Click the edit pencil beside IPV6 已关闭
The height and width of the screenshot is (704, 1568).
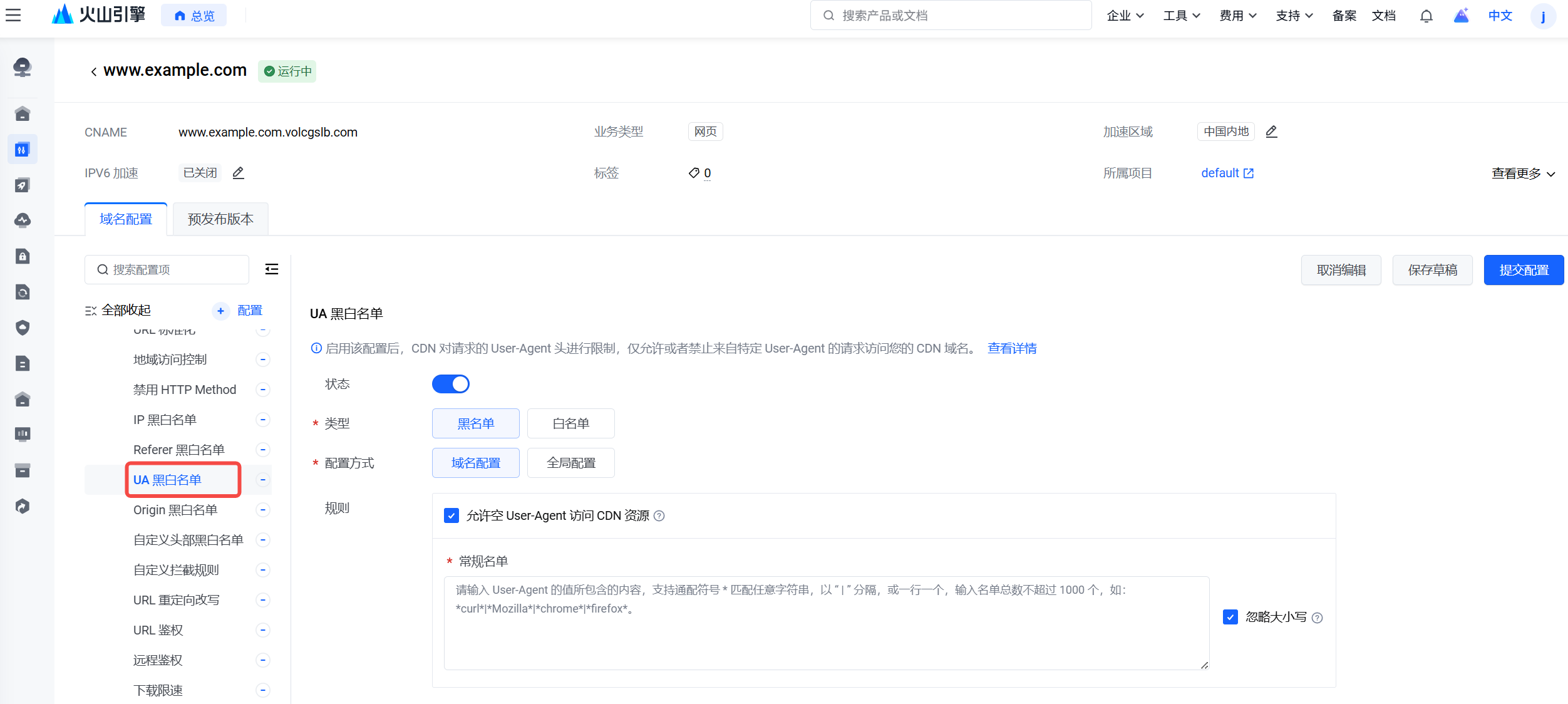pyautogui.click(x=238, y=173)
